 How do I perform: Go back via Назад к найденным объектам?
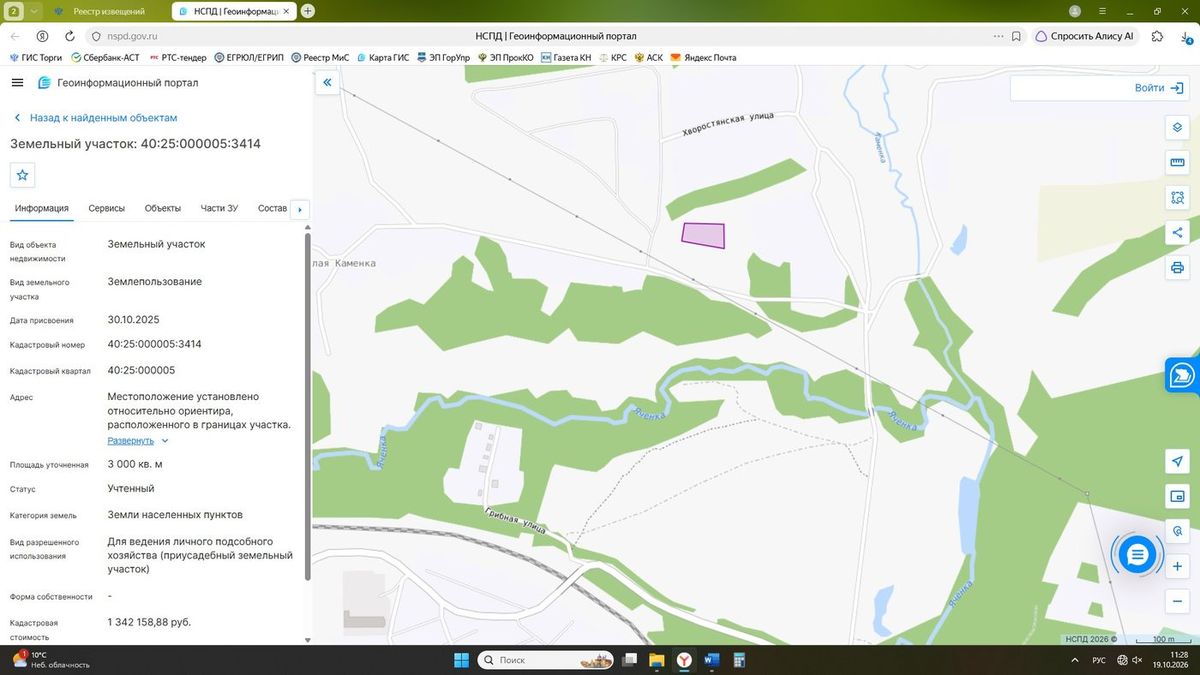[95, 118]
